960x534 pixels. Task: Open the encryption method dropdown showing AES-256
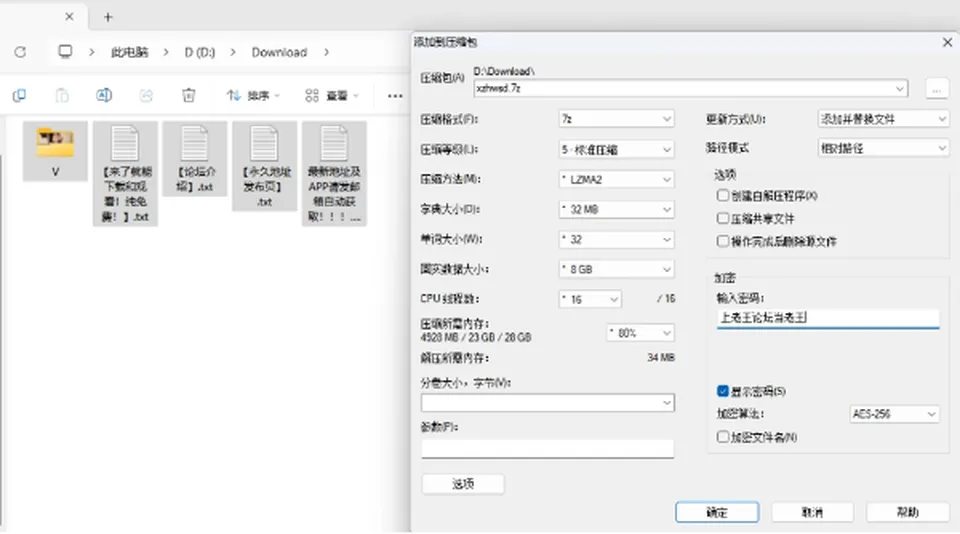point(894,414)
